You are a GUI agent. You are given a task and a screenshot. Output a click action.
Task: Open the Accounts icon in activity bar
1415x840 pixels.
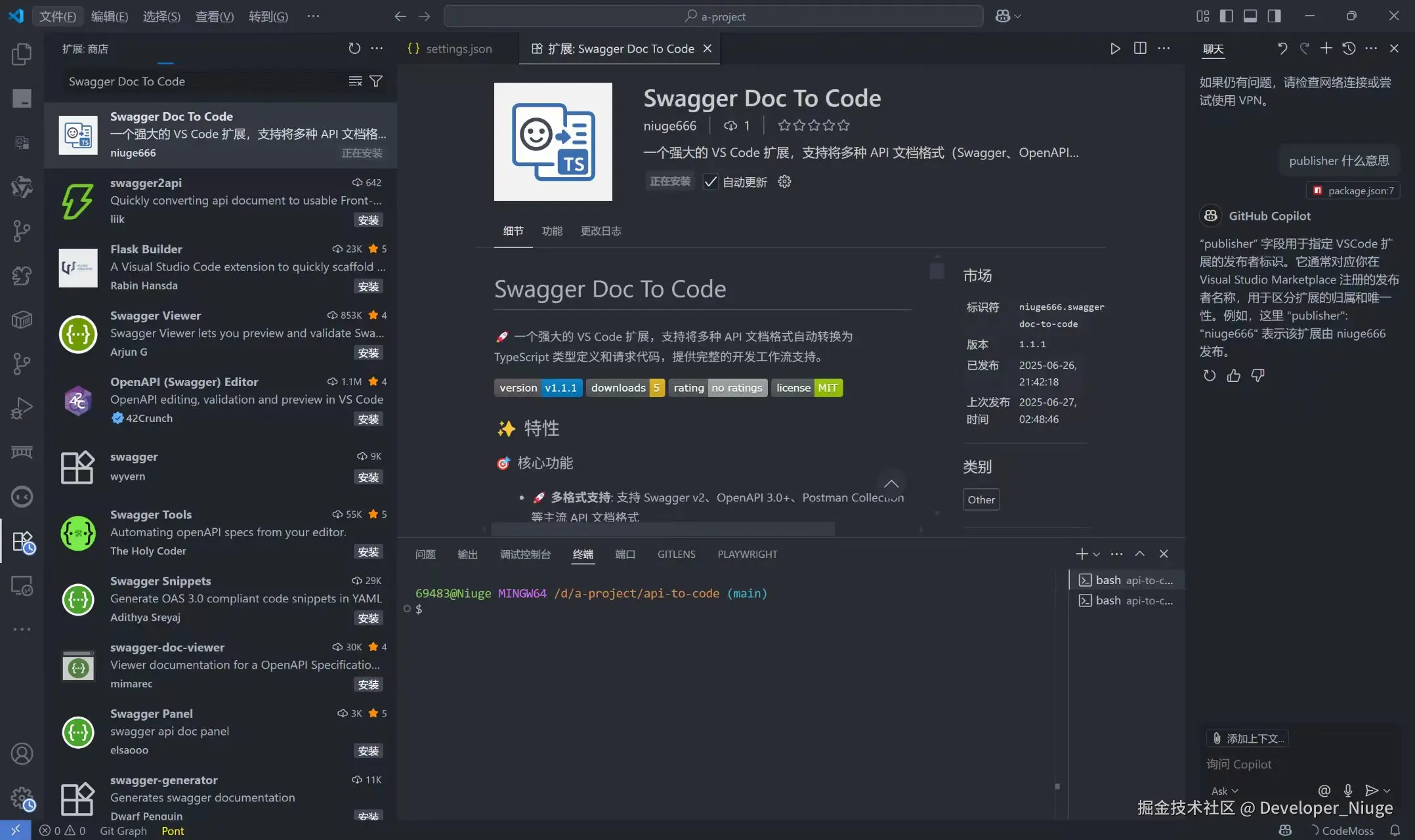tap(22, 754)
